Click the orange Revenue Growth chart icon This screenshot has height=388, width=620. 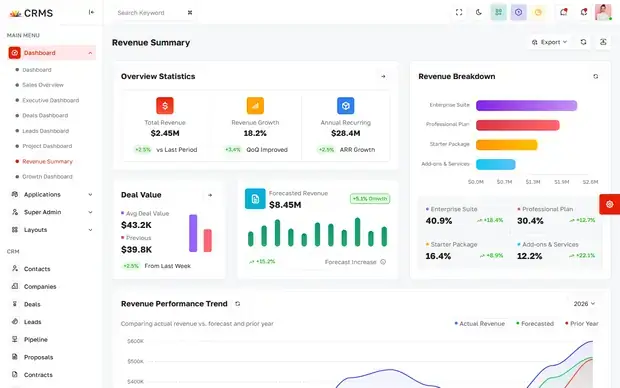[255, 106]
